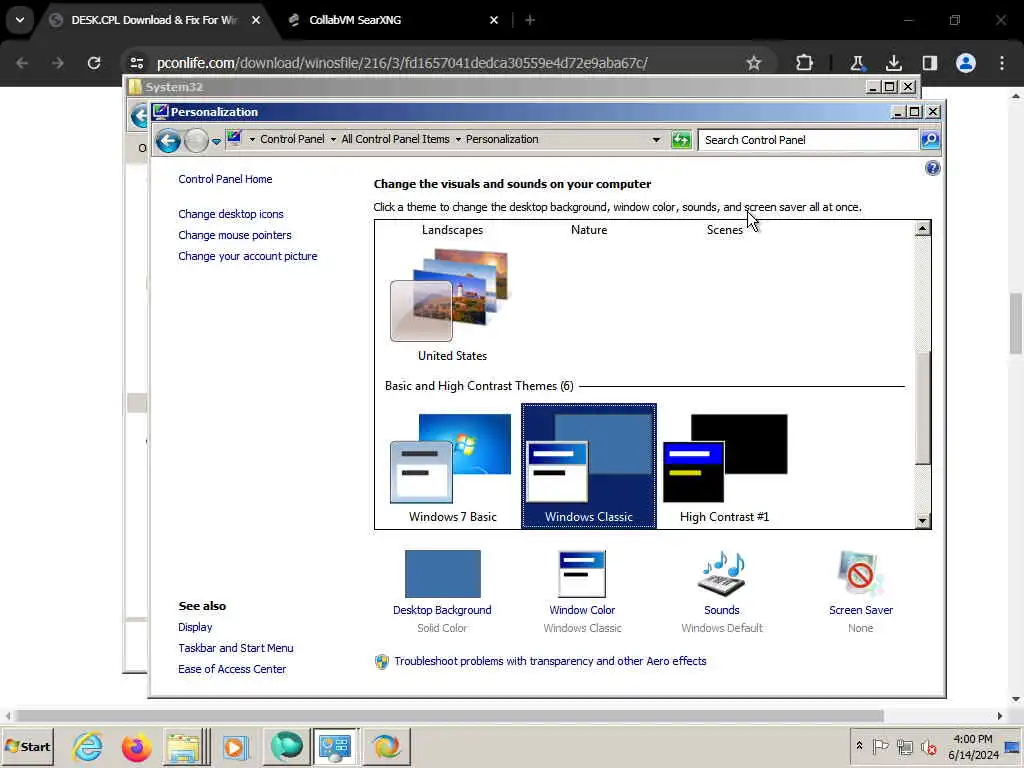Screen dimensions: 1024x768
Task: Open browser Downloads icon
Action: coord(893,63)
